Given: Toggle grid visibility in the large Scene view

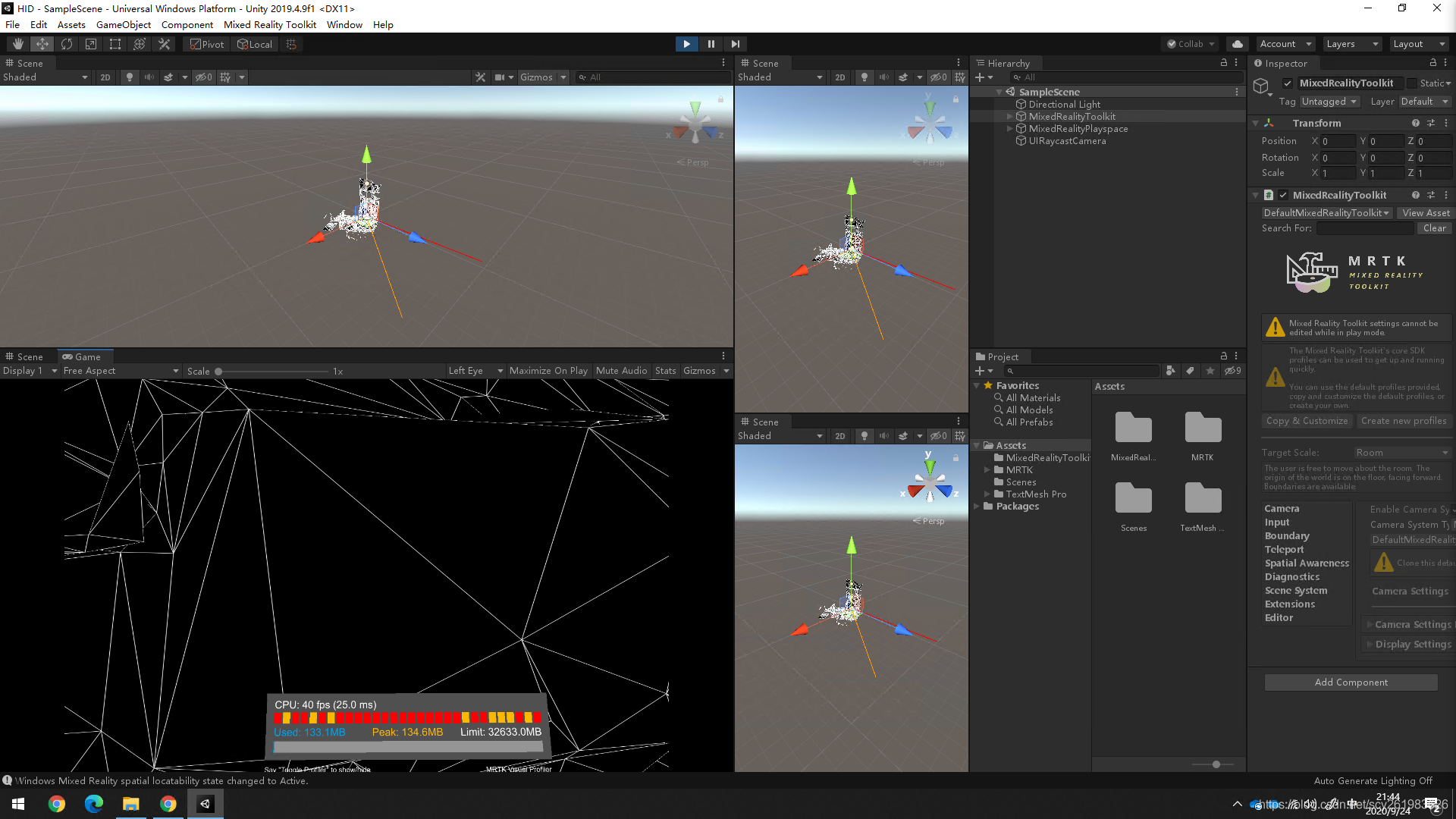Looking at the screenshot, I should pos(225,77).
